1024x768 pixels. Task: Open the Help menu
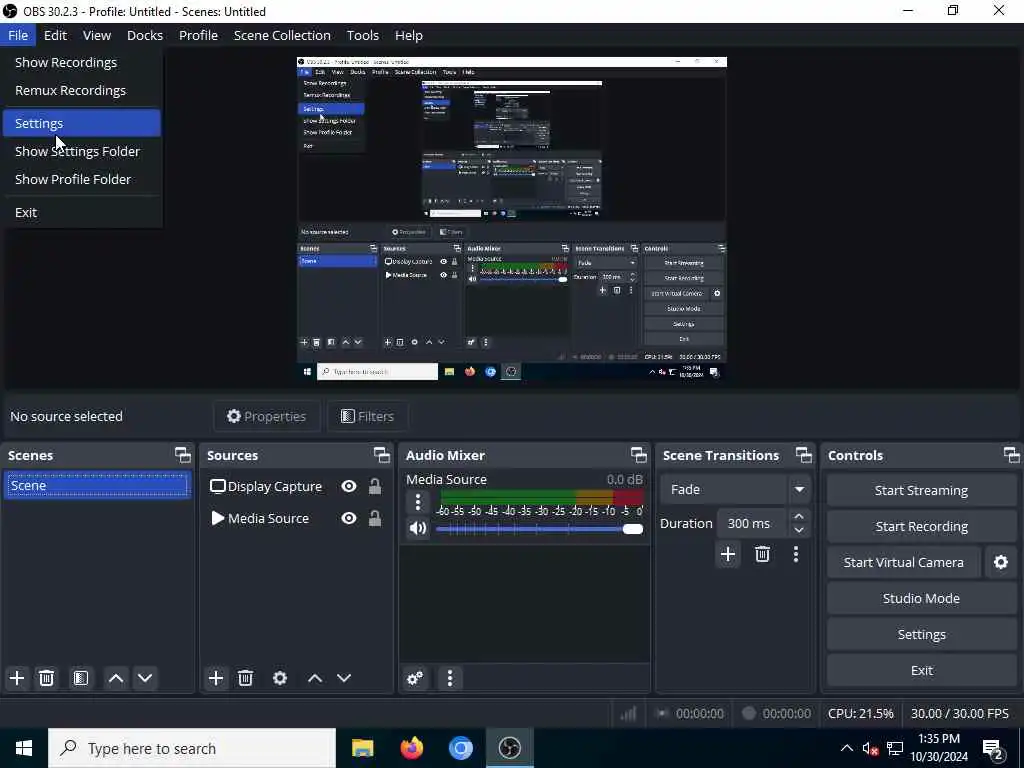click(409, 35)
